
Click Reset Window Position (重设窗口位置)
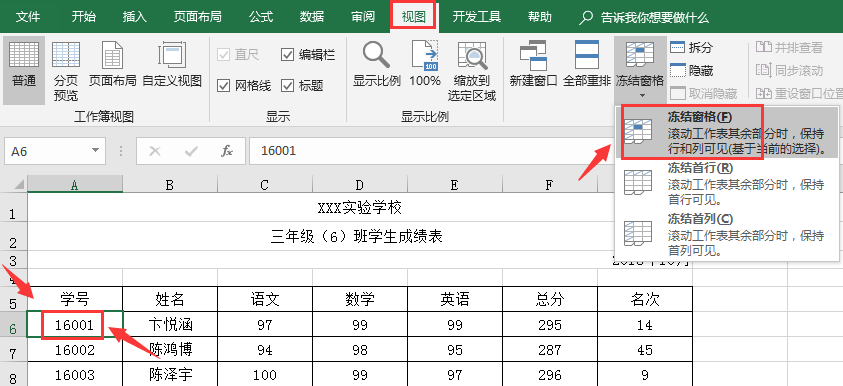799,94
